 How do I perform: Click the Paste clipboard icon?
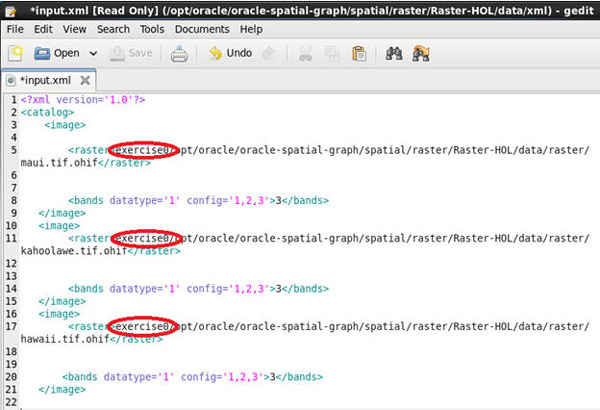[x=359, y=54]
